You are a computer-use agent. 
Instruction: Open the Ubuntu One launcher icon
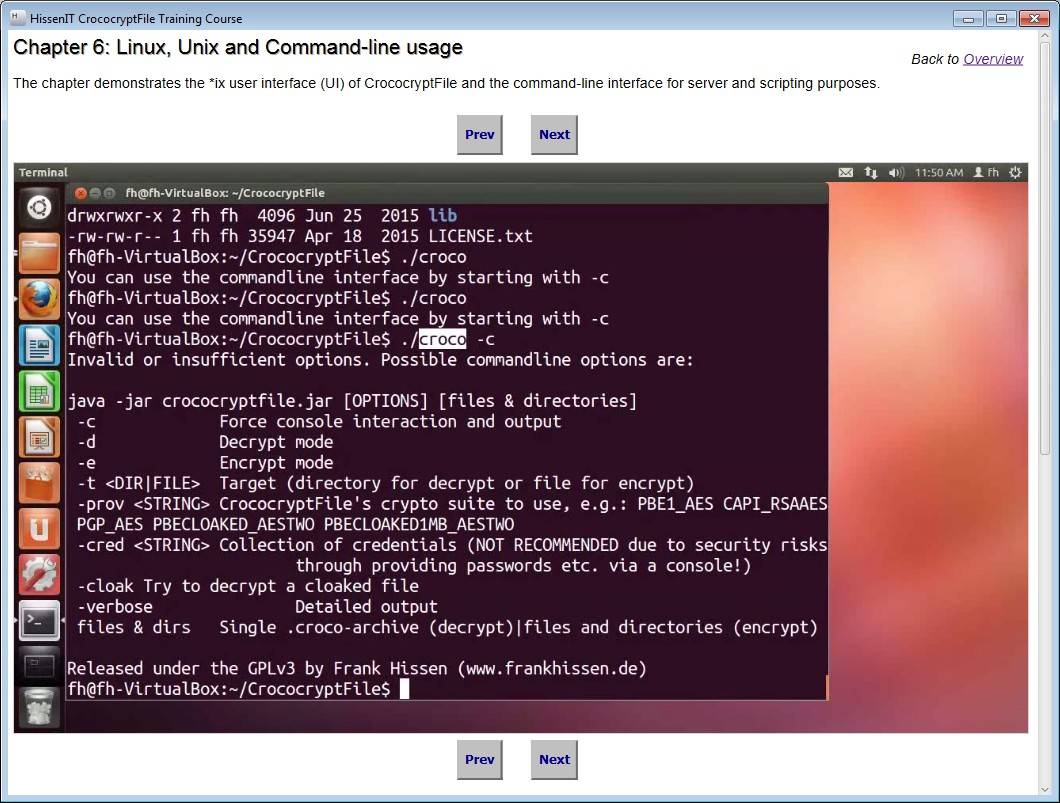[x=39, y=529]
